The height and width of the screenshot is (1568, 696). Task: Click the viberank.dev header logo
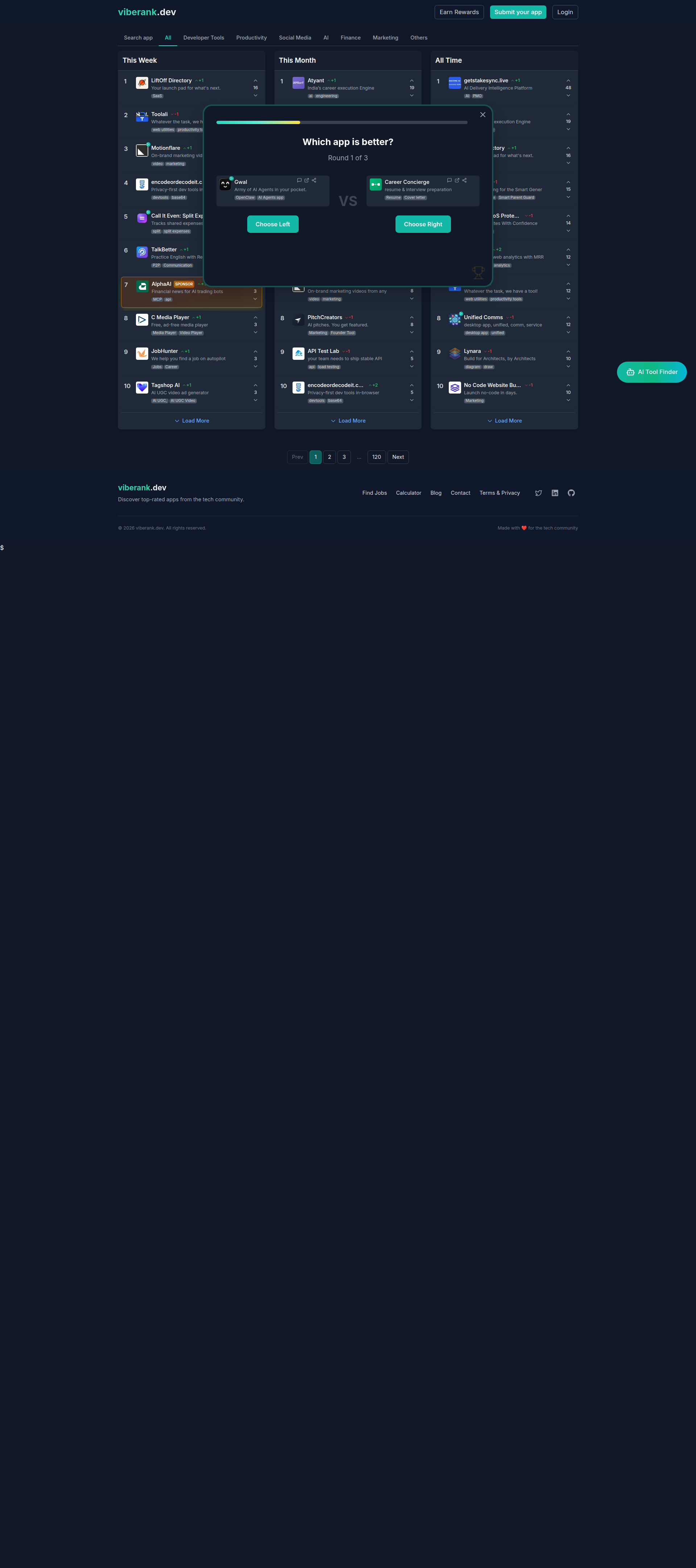147,12
